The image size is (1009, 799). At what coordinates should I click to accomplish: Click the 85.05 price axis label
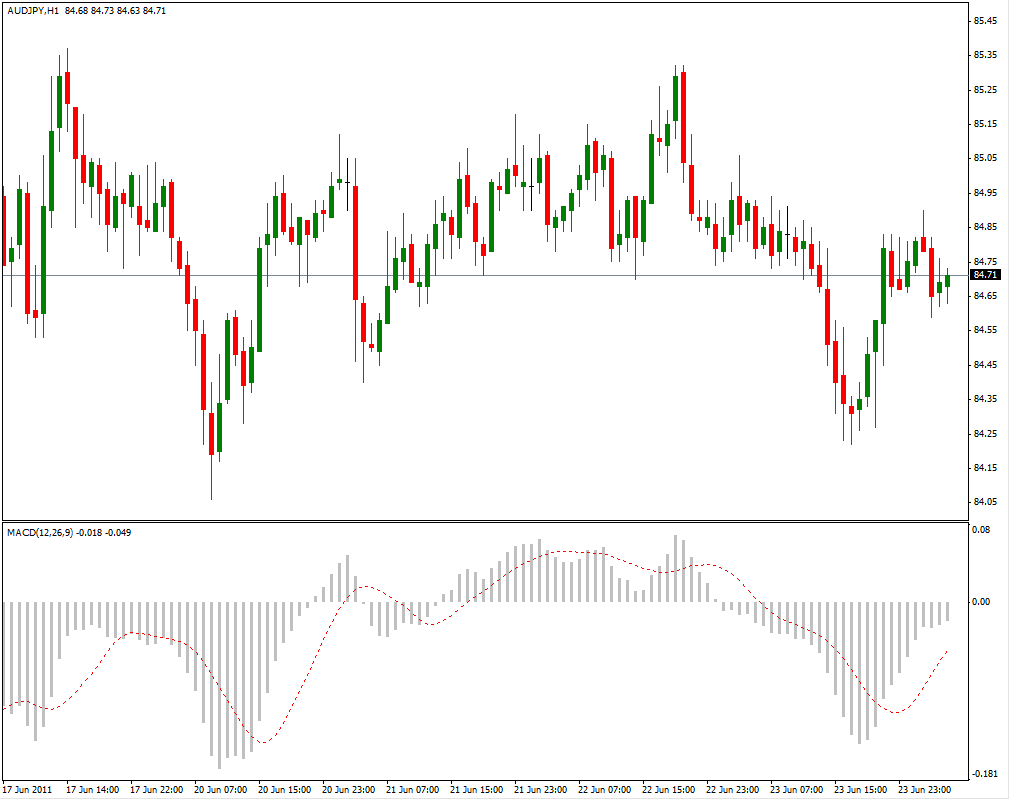point(985,158)
